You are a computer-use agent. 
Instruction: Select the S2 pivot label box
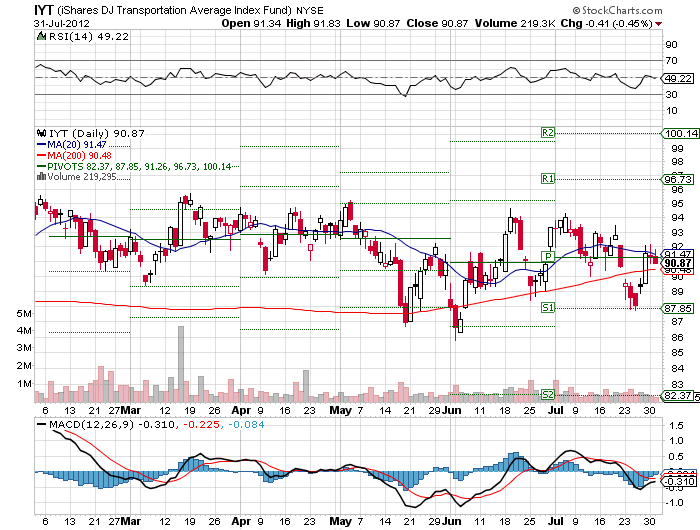(548, 394)
